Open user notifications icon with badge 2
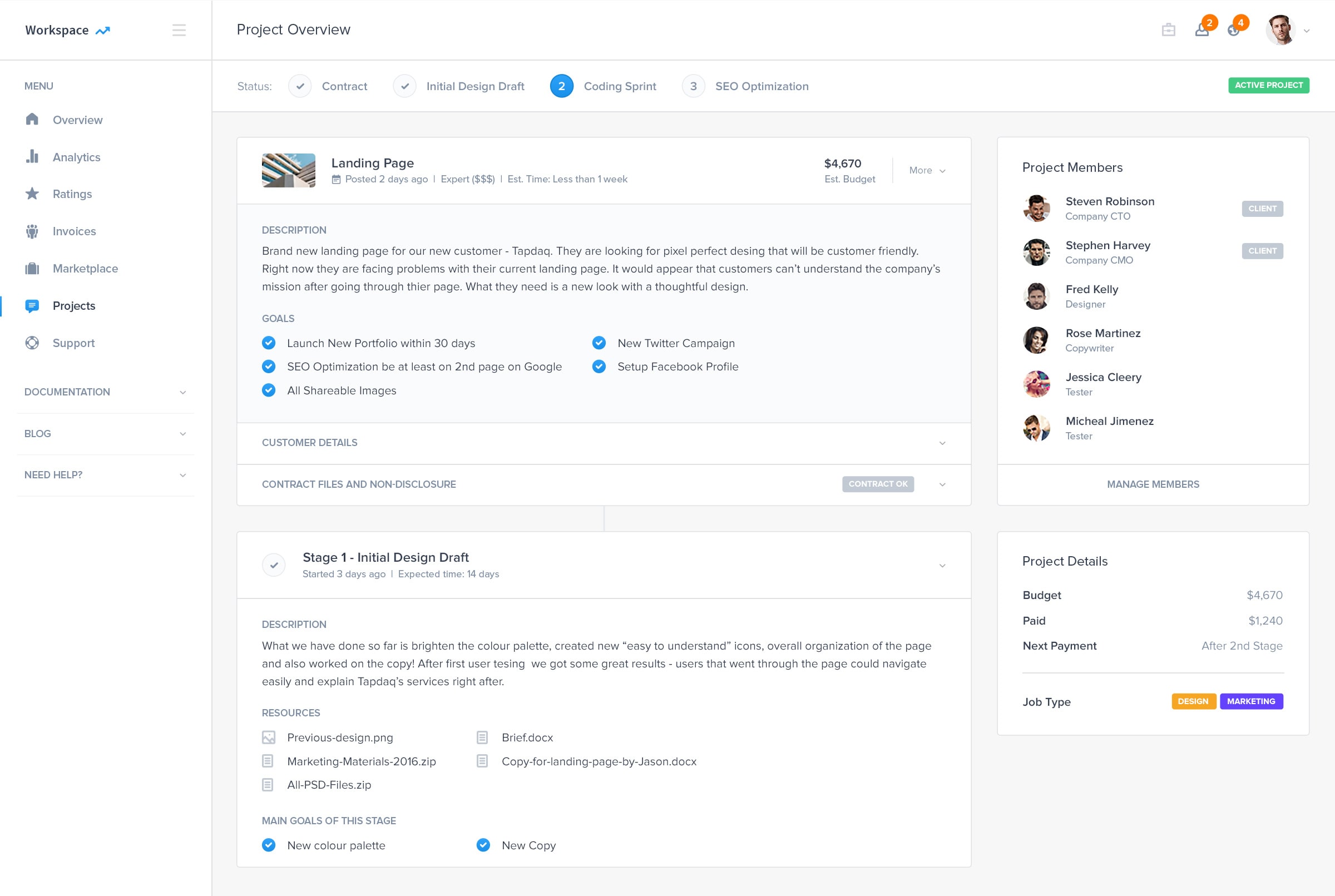The image size is (1335, 896). (x=1201, y=30)
